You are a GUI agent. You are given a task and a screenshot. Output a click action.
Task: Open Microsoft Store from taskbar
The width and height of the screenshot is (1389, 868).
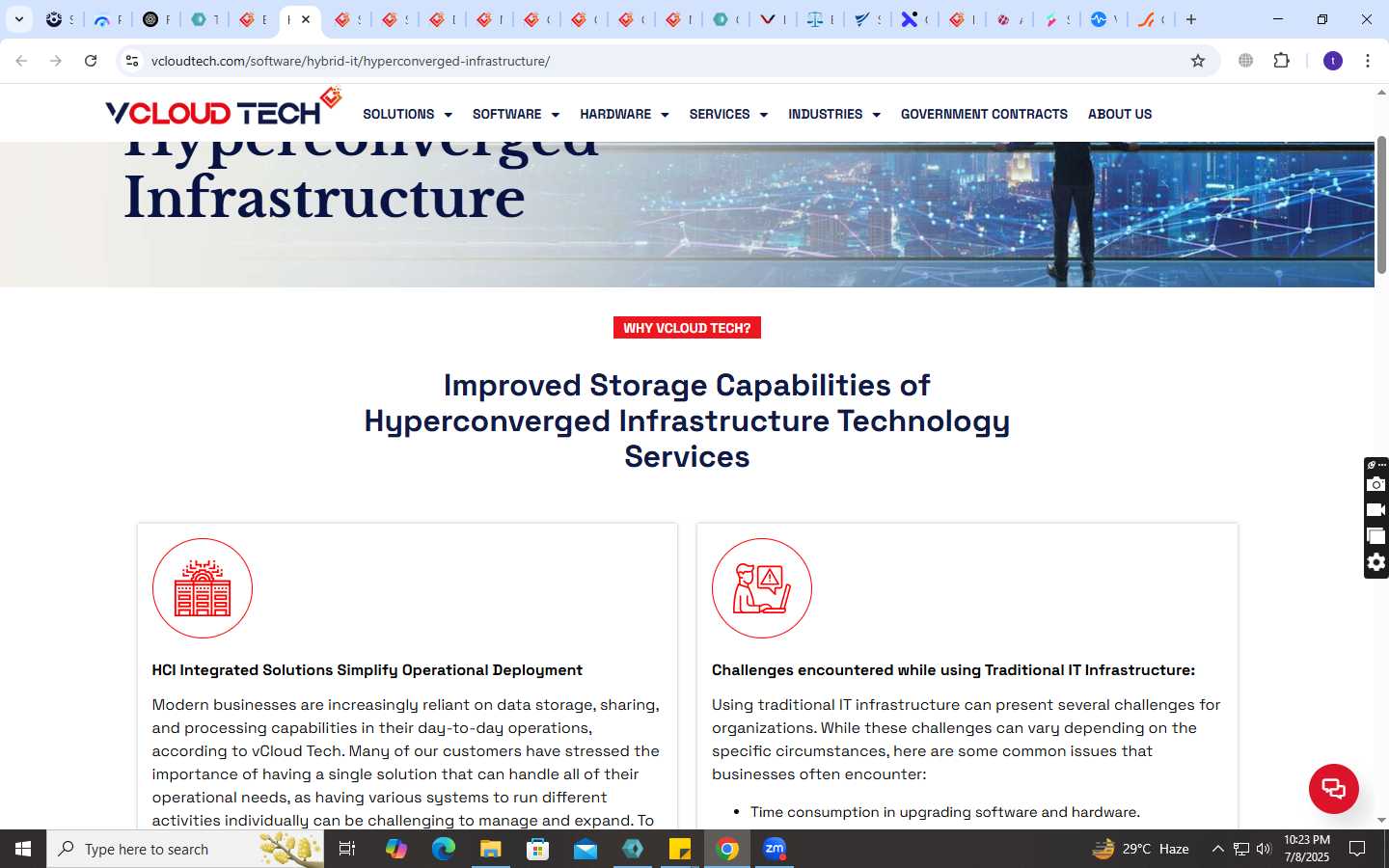pos(537,849)
